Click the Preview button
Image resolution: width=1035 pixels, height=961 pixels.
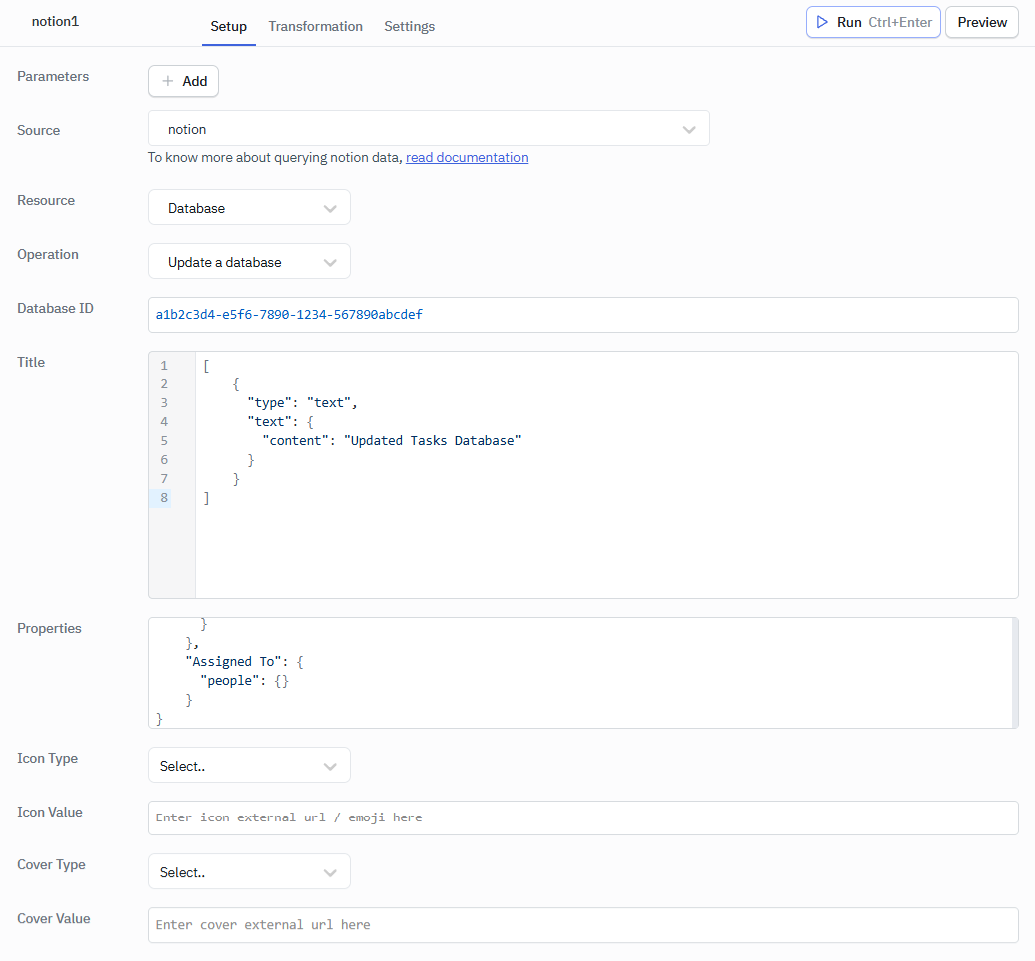[x=981, y=22]
